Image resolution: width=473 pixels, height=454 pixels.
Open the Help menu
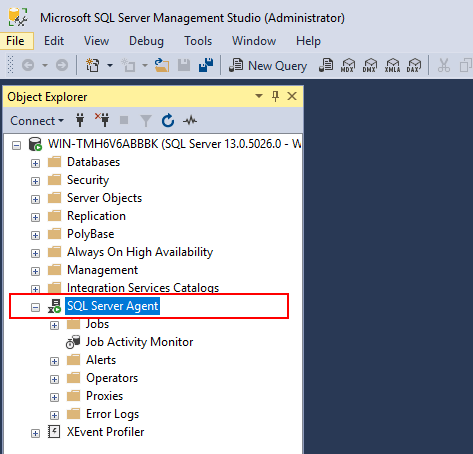(308, 41)
